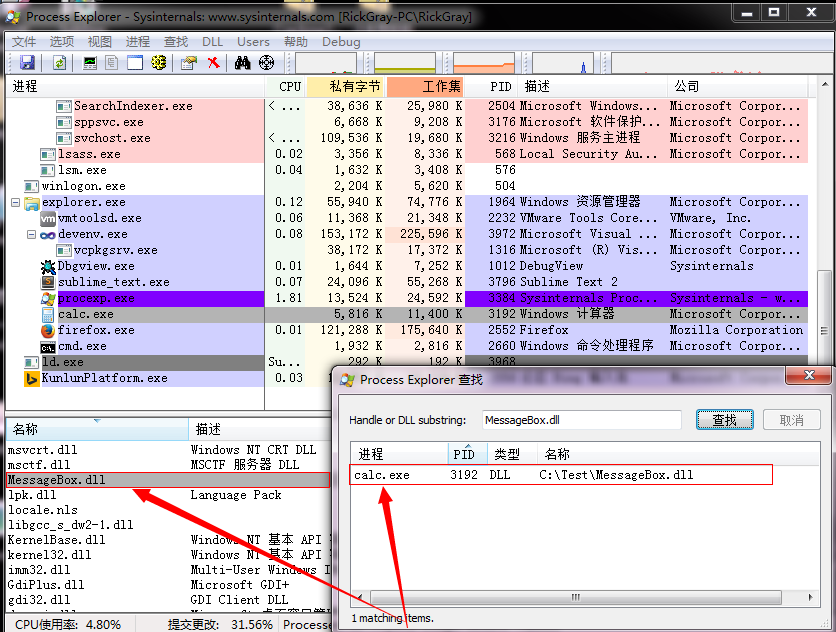
Task: Sort by 类型 column in find dialog
Action: (512, 454)
